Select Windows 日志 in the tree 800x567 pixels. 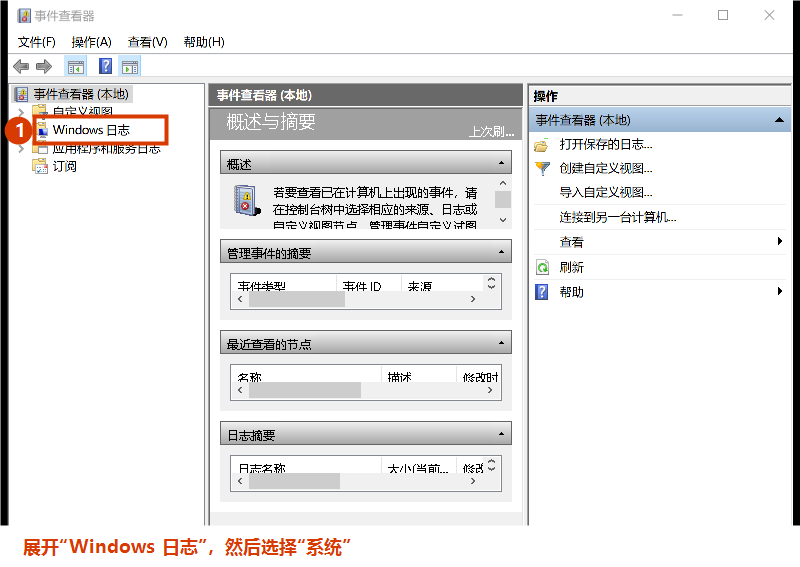(91, 130)
